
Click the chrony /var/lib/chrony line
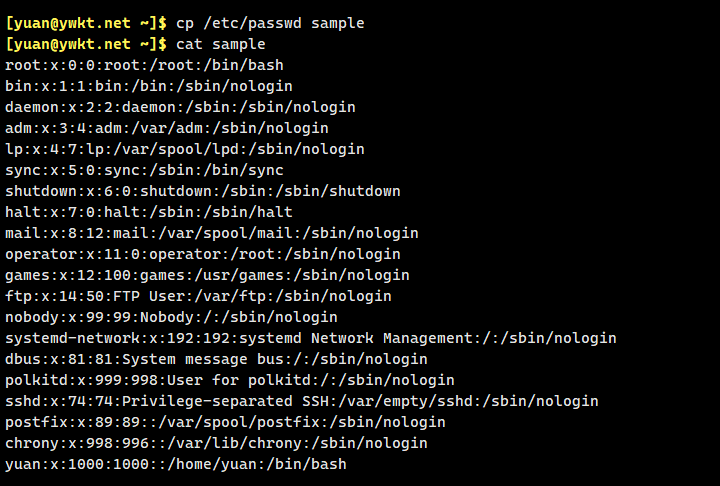[x=216, y=443]
